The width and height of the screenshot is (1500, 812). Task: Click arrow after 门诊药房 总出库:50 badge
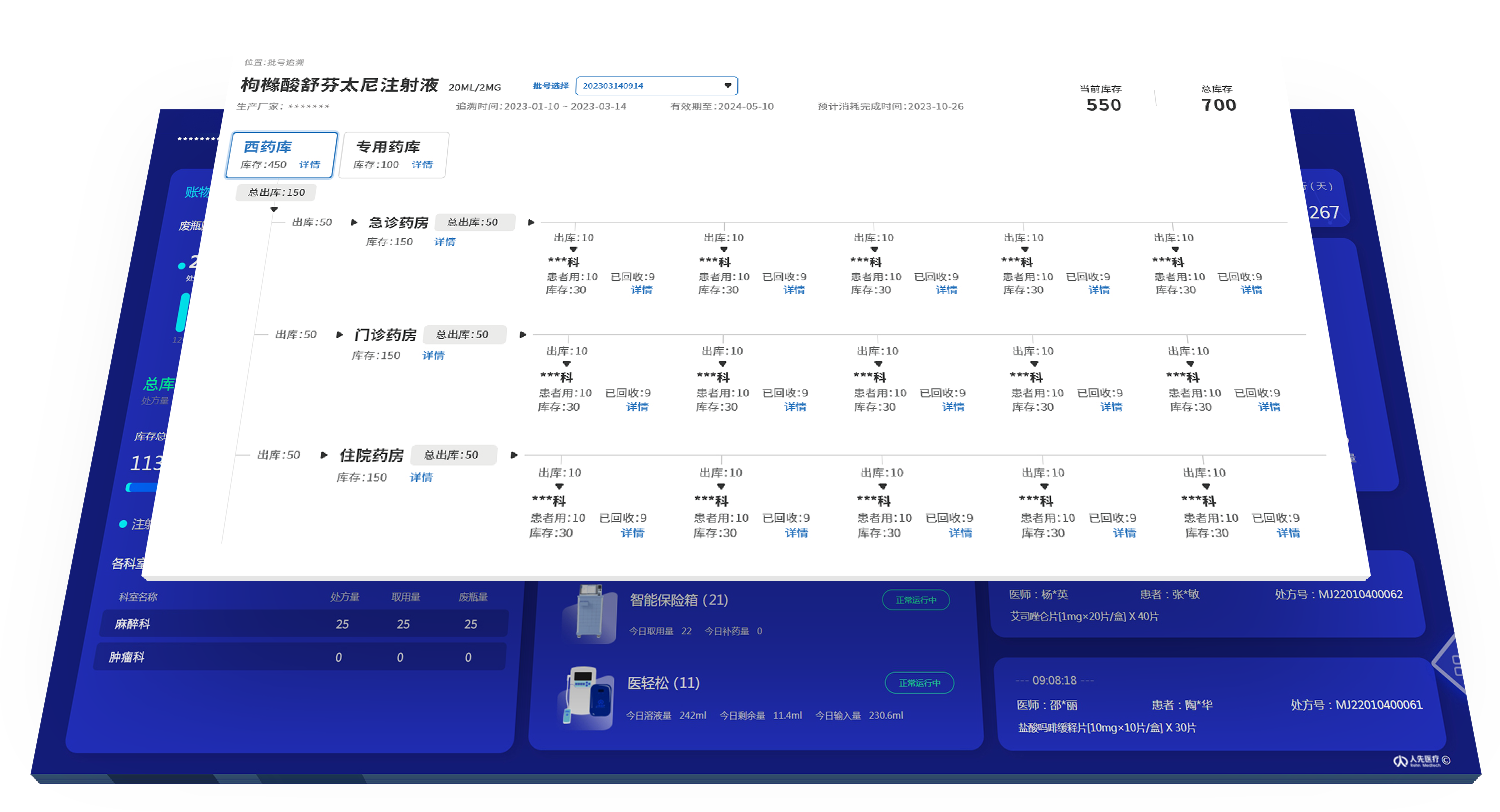coord(522,335)
